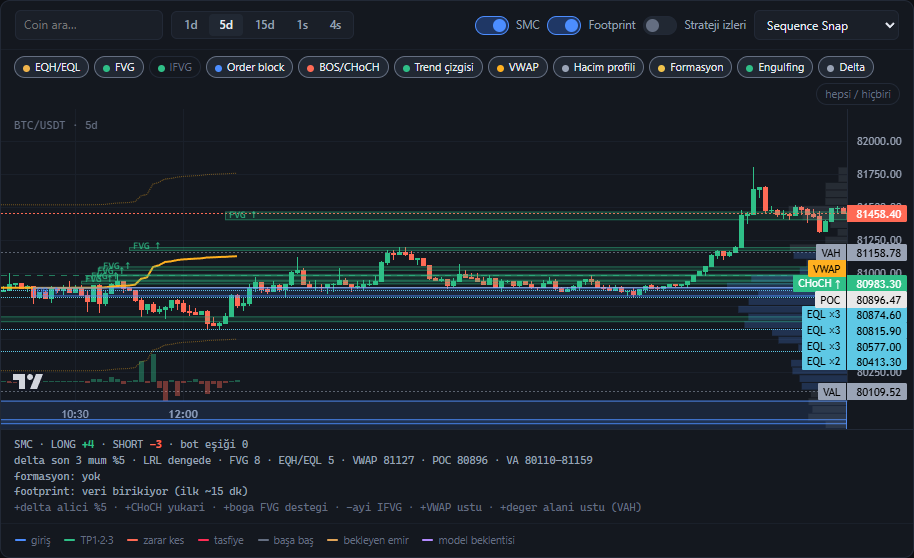Viewport: 914px width, 558px height.
Task: Click the 80983.30 price value
Action: 877,284
